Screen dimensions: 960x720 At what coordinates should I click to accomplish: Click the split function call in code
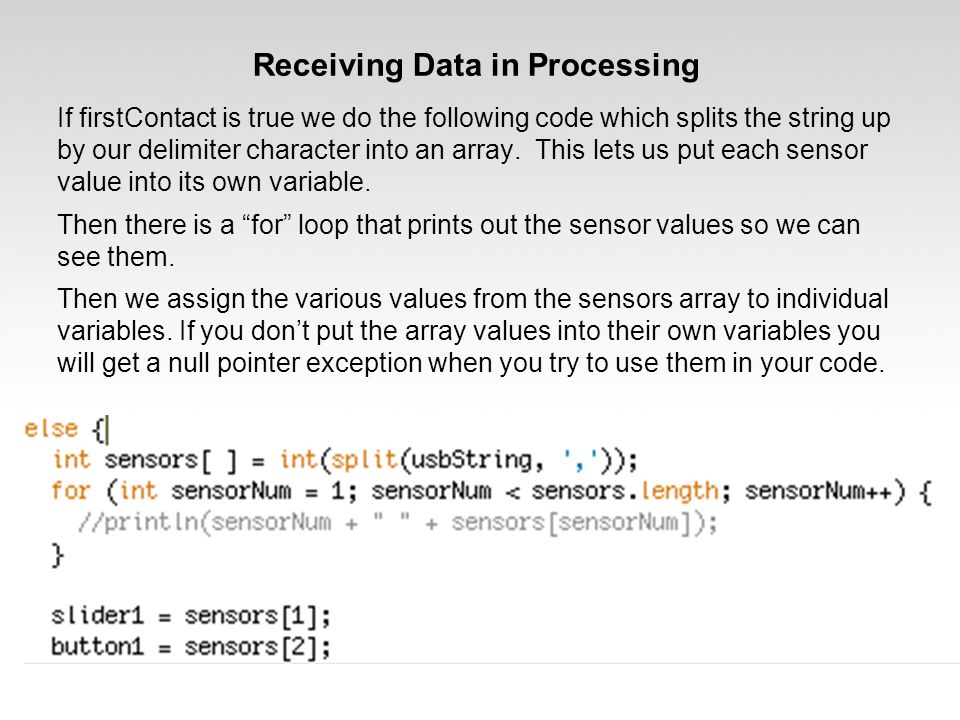pos(364,460)
